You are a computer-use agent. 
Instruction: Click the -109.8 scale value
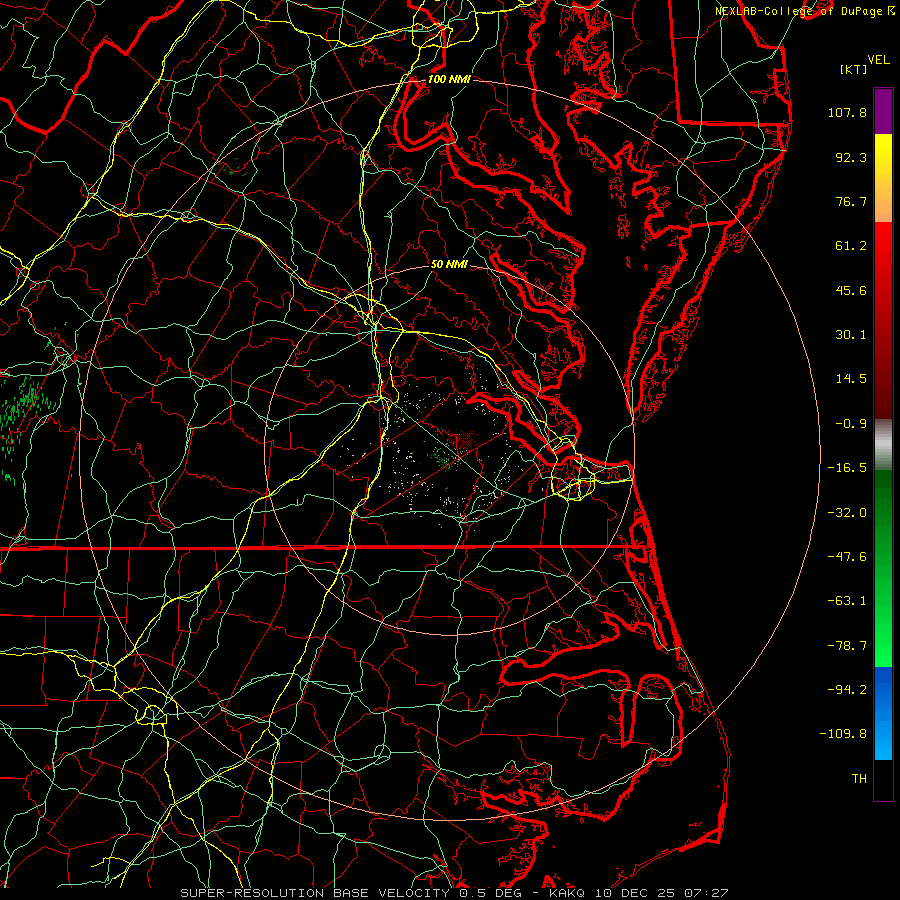844,734
